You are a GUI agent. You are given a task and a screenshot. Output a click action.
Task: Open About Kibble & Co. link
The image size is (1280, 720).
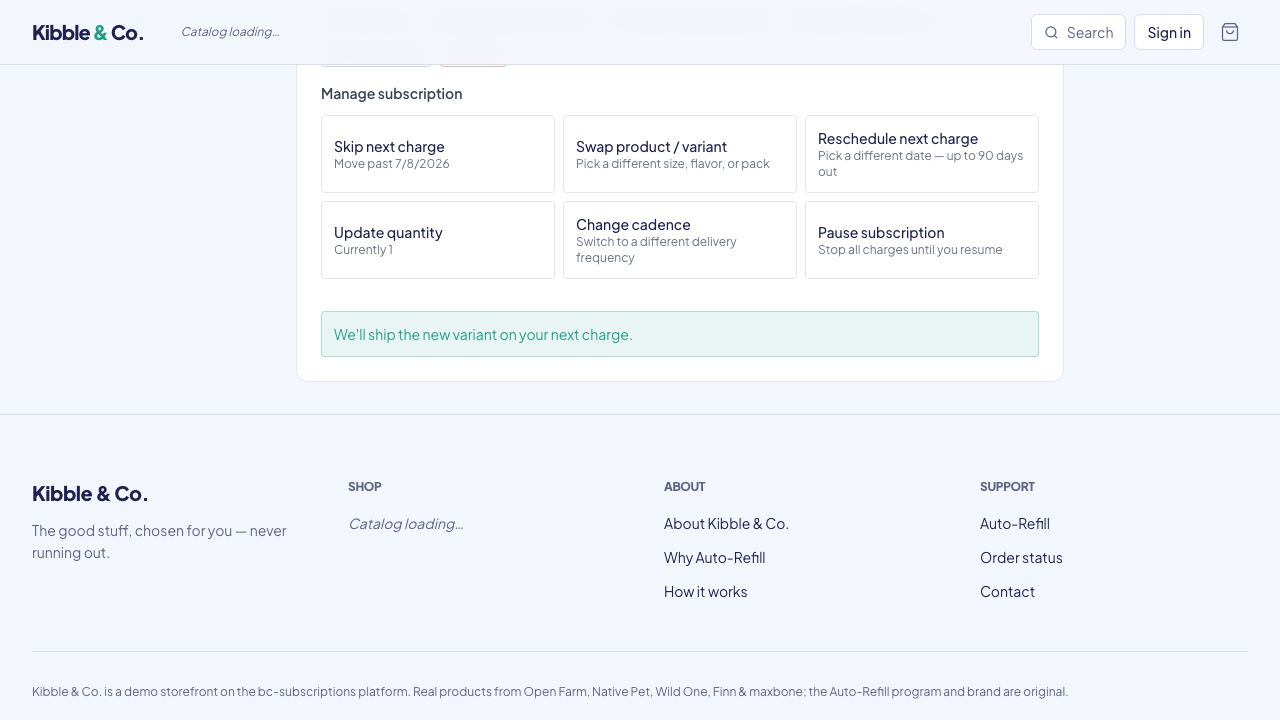click(726, 524)
